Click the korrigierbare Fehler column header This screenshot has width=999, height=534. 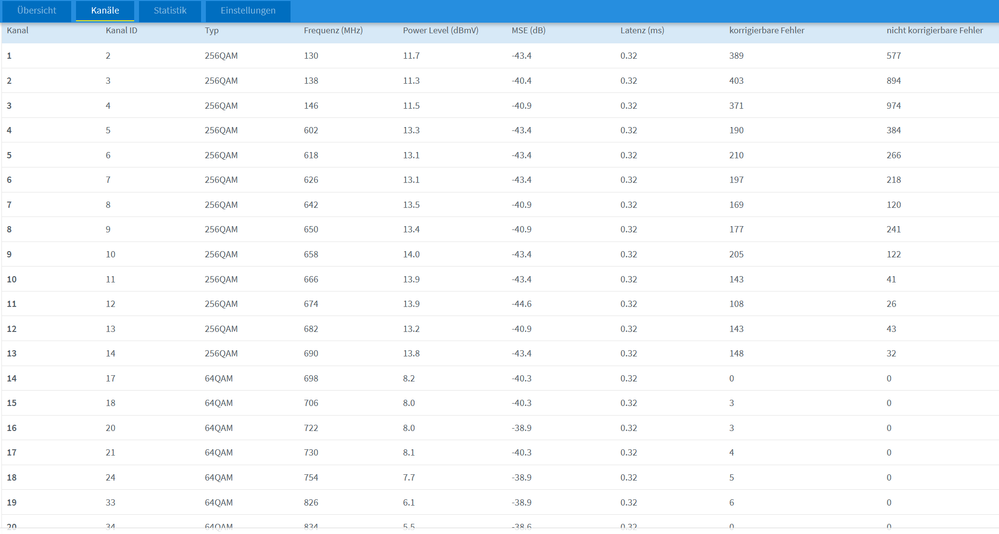pos(766,31)
